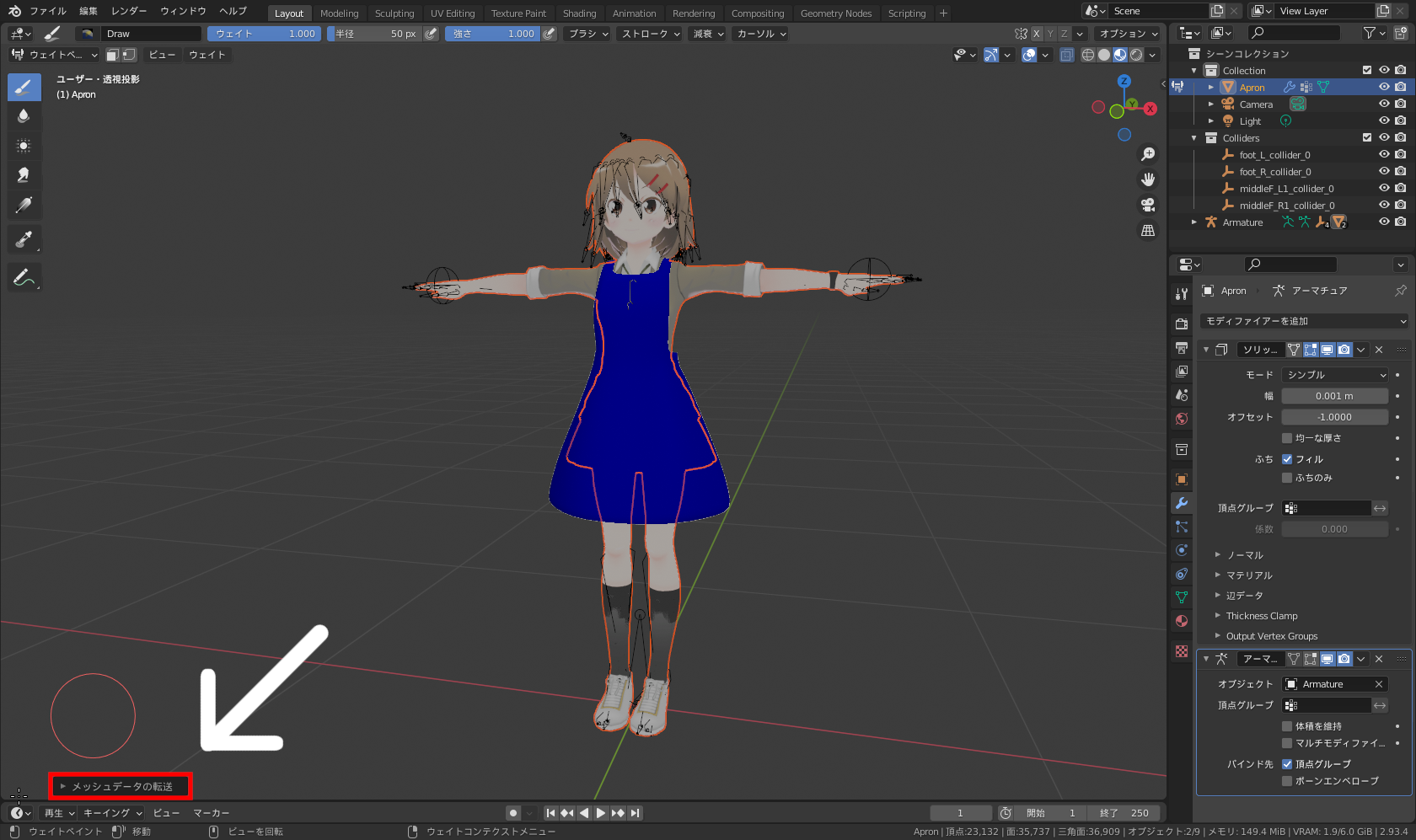Switch to Render properties tab

click(x=1182, y=324)
